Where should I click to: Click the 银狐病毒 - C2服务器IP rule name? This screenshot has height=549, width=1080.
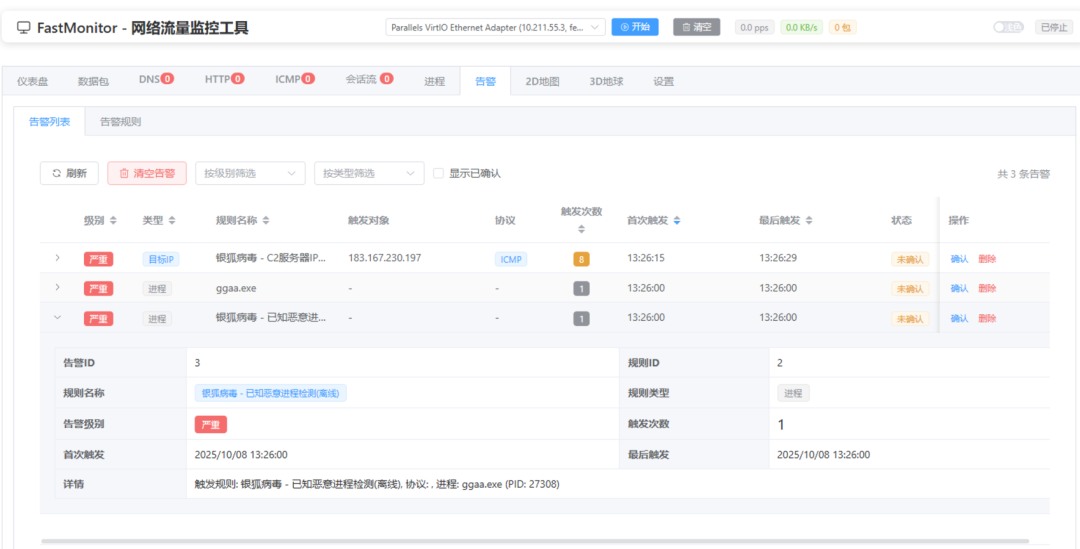click(x=271, y=258)
